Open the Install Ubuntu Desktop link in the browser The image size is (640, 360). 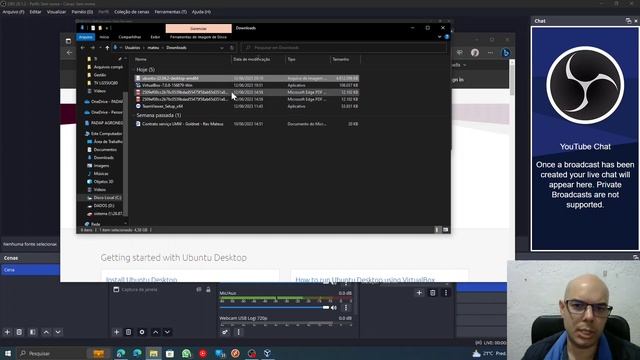pos(141,280)
